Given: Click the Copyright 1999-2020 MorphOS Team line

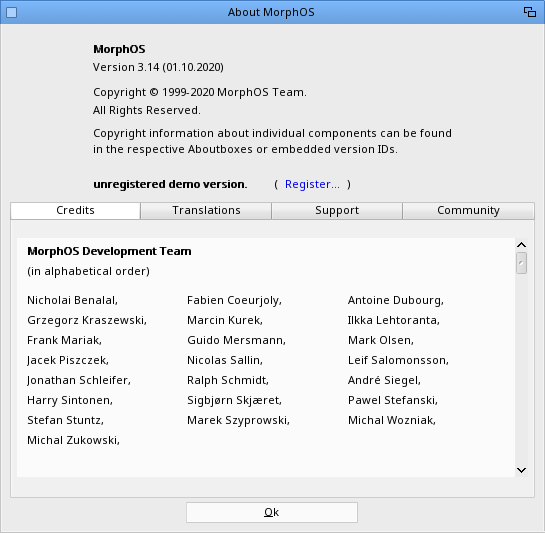Looking at the screenshot, I should tap(200, 92).
